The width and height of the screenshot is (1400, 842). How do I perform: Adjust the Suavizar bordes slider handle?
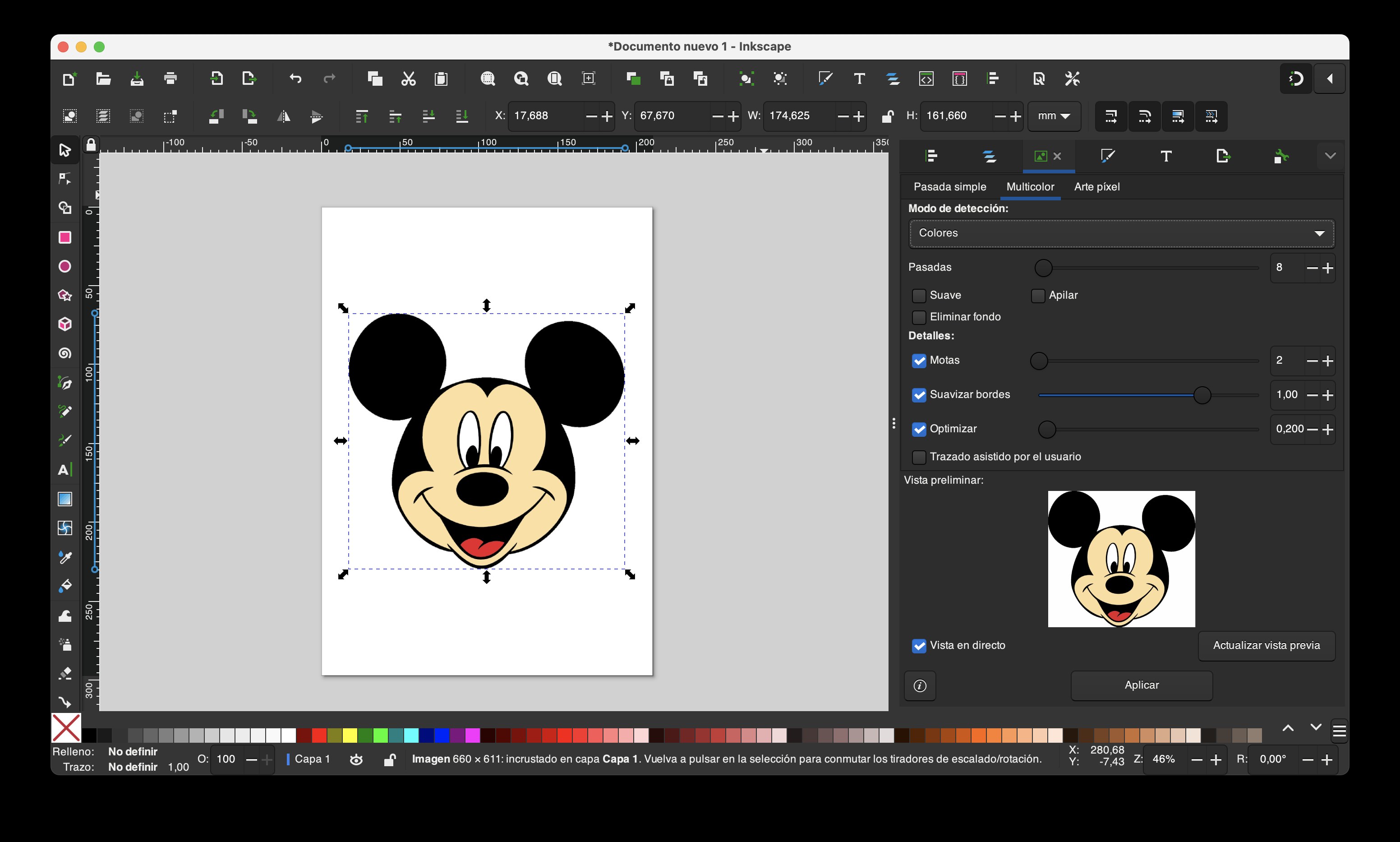(1202, 395)
